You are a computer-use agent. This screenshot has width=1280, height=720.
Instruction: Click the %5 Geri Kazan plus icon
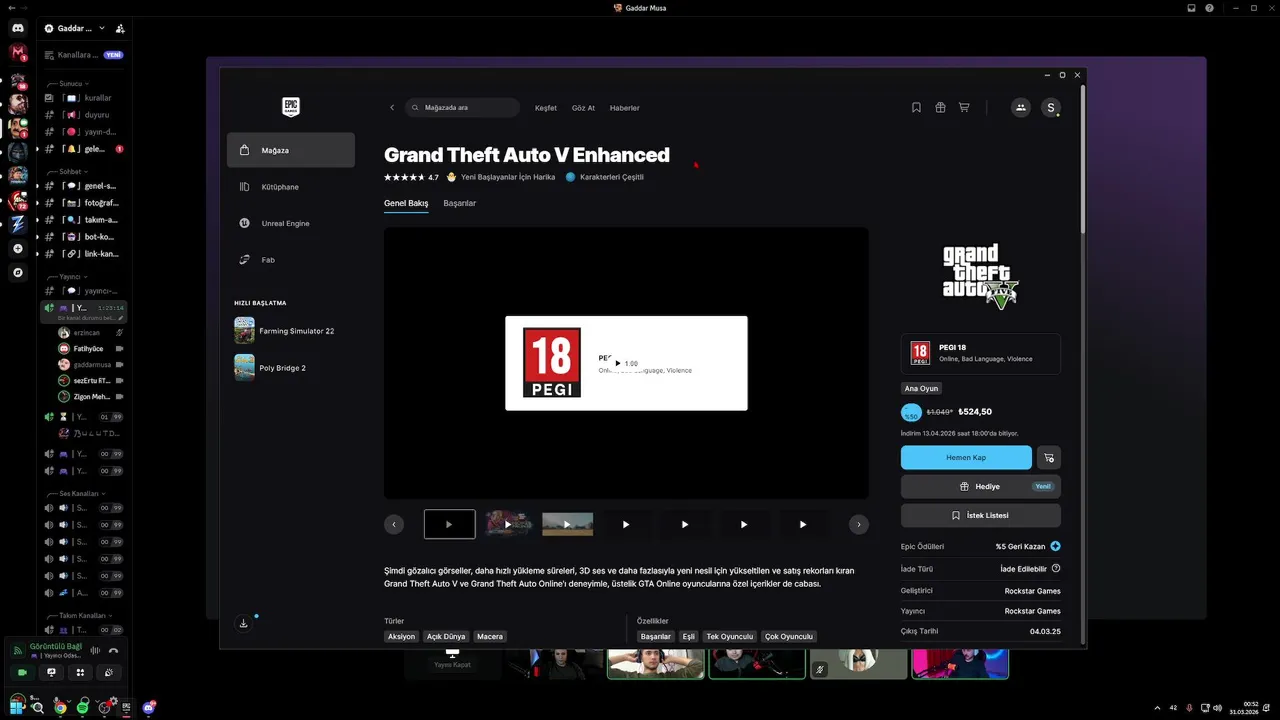point(1055,547)
